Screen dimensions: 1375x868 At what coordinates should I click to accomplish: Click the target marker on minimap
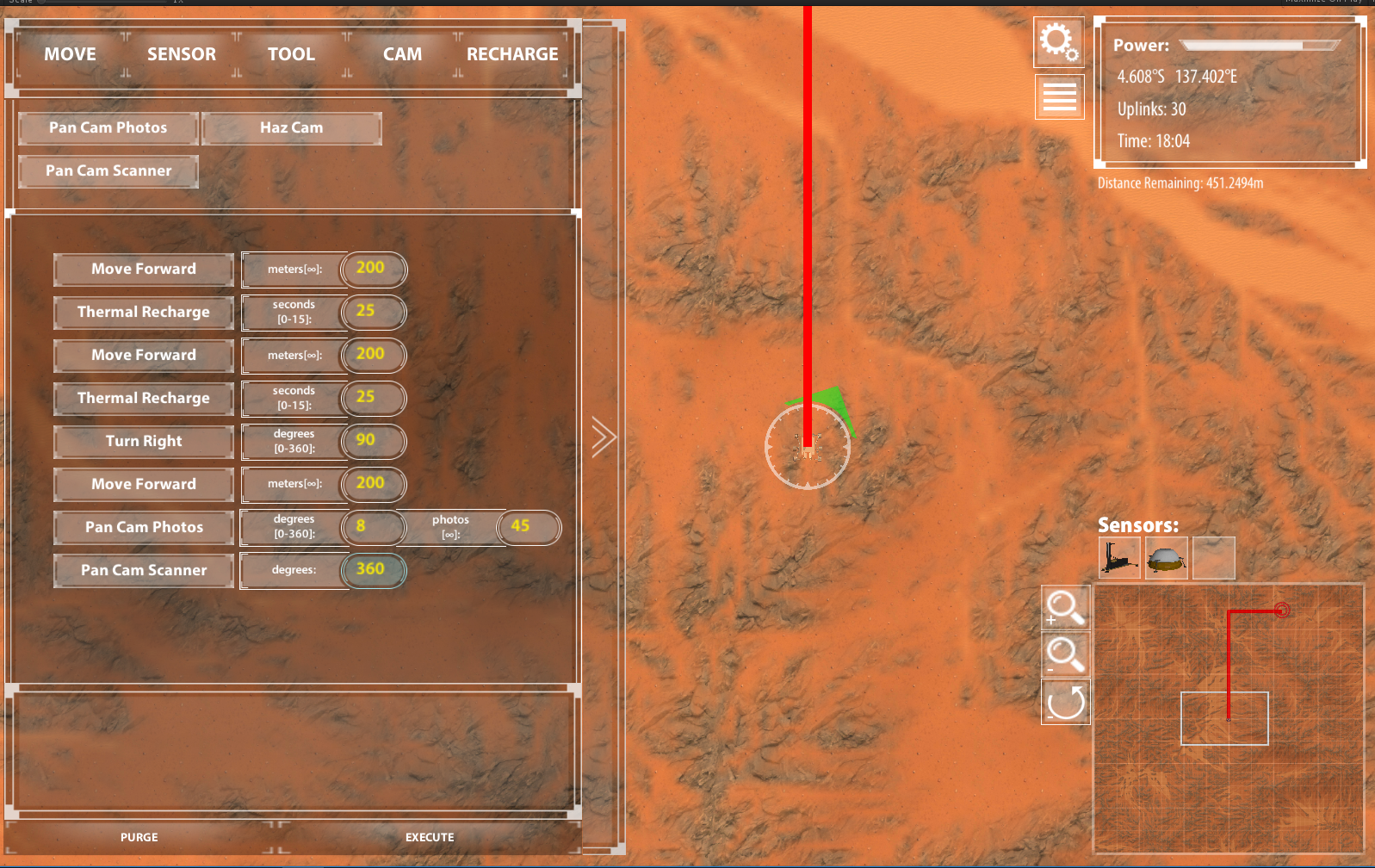click(x=1282, y=610)
